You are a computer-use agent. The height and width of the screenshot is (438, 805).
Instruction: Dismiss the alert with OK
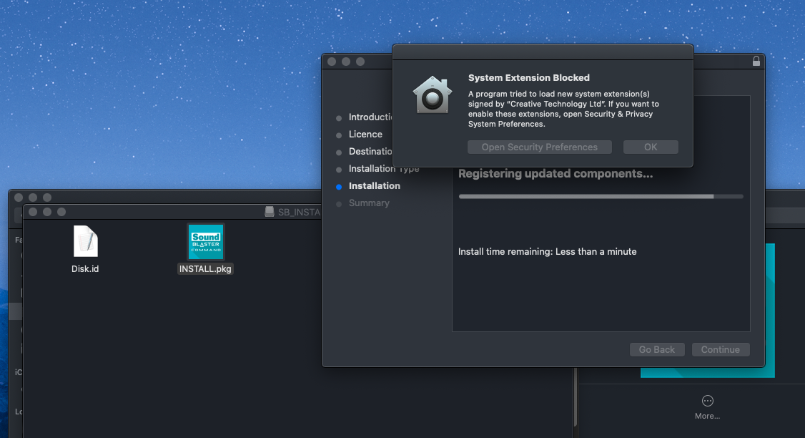click(650, 147)
